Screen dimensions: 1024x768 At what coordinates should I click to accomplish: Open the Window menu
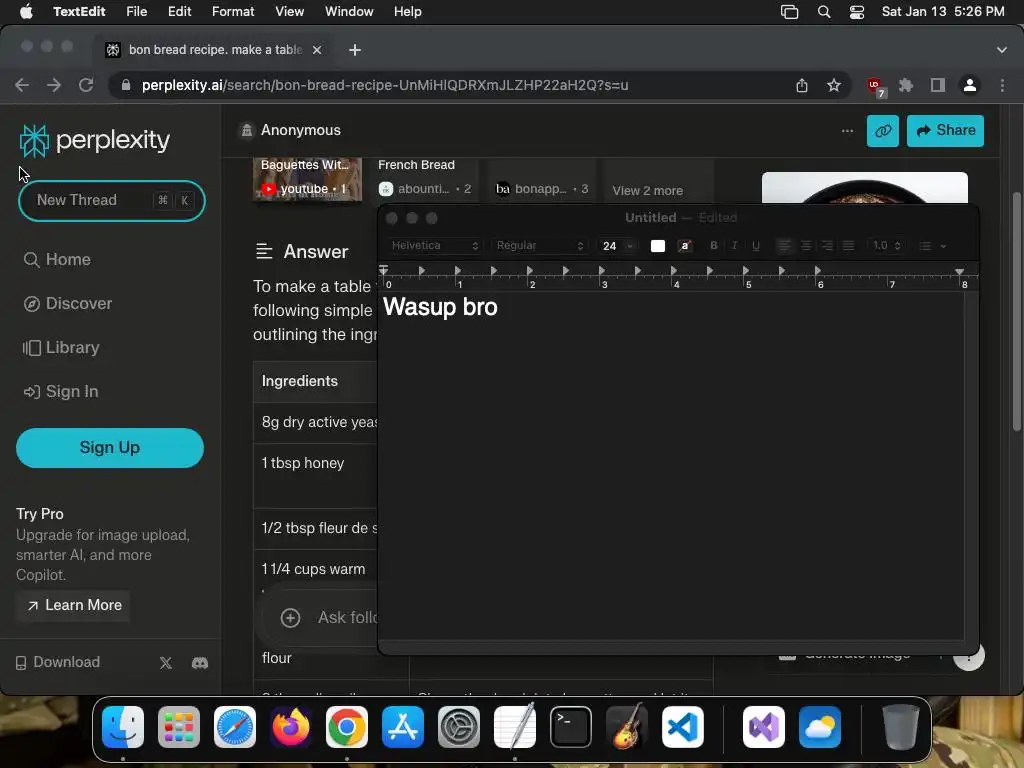click(349, 12)
